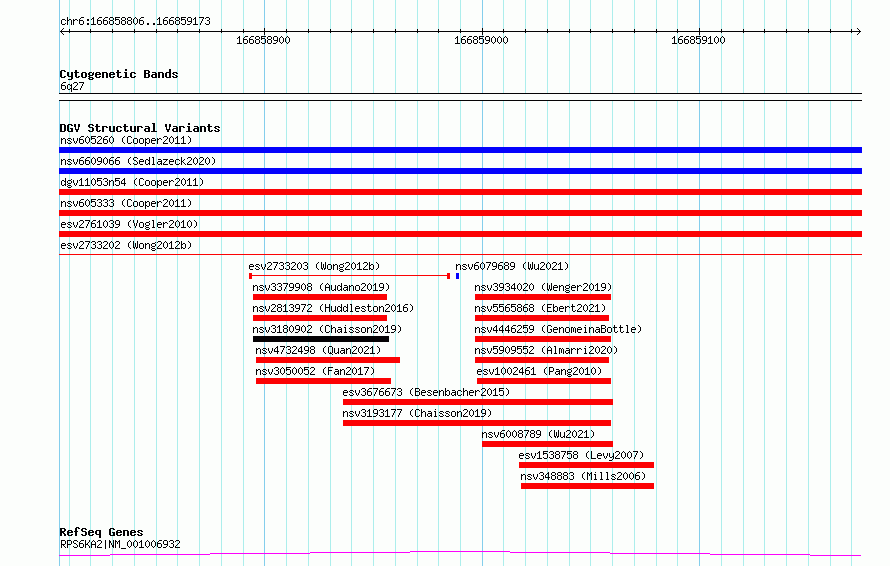Click the esv2733202 (Wong2012b) label
Viewport: 890px width, 566px height.
point(126,245)
